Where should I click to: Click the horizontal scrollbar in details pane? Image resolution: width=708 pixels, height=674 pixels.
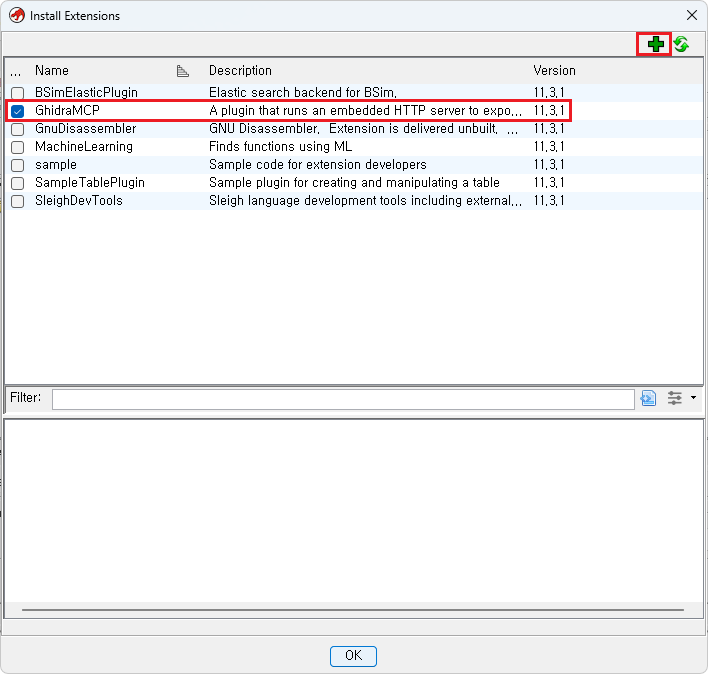(x=353, y=610)
